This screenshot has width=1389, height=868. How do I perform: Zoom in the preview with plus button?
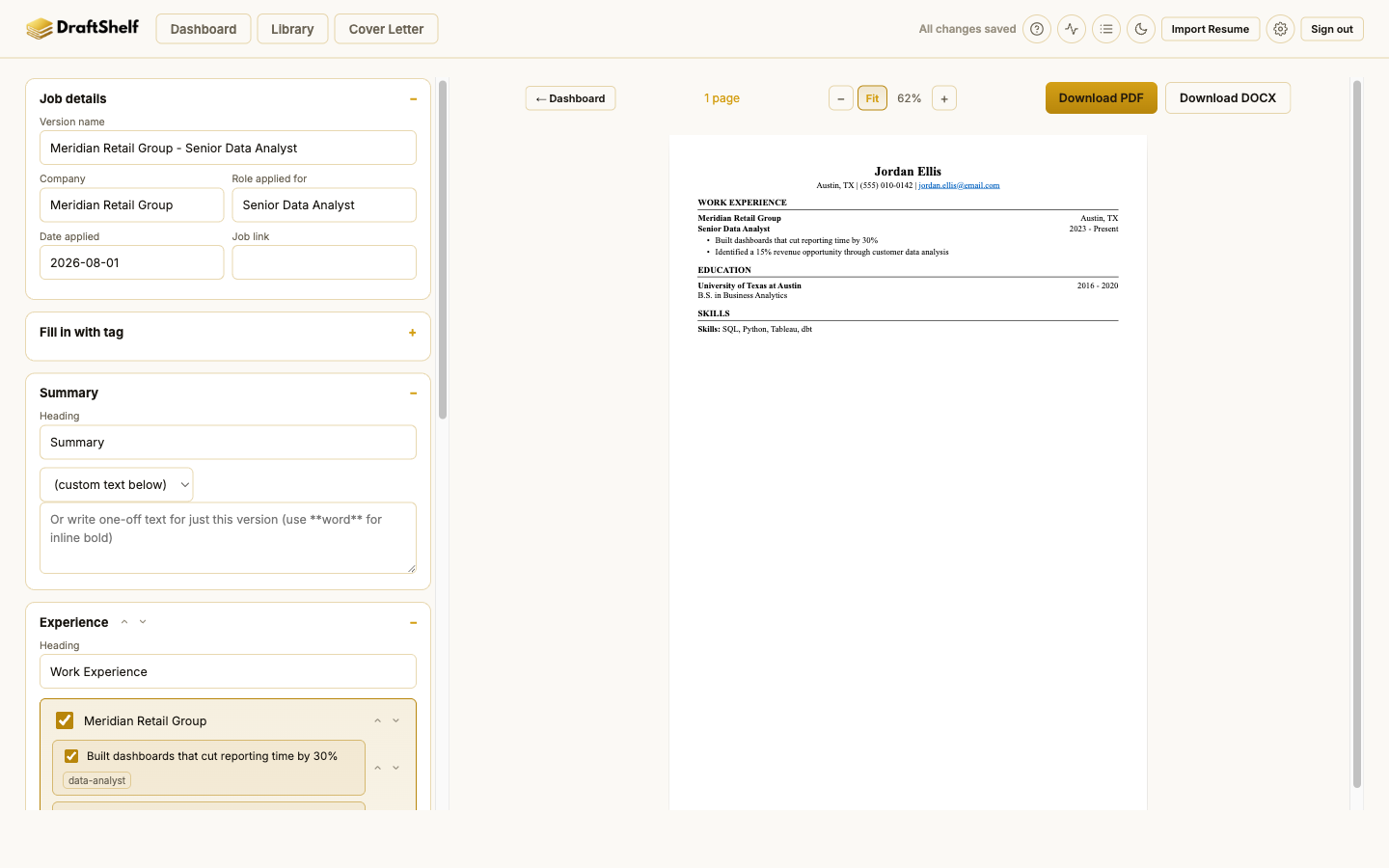944,98
